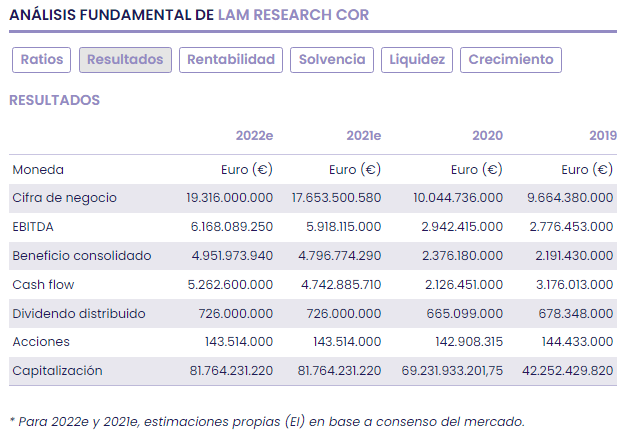Click the Acciones row label

41,342
